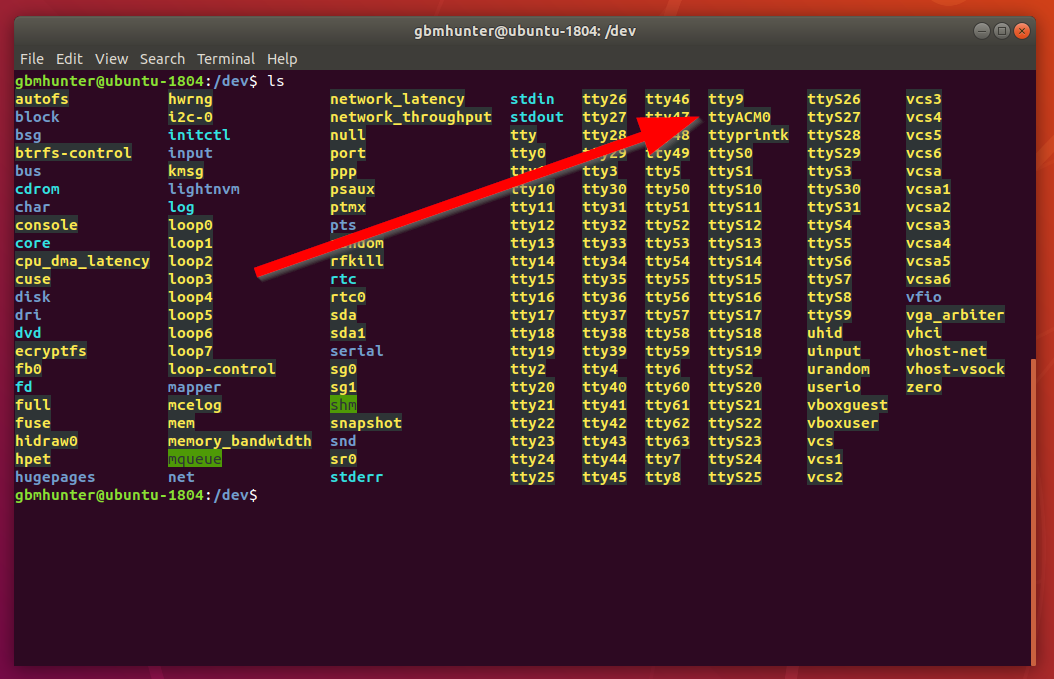Click the terminal's vertical scrollbar

click(x=1032, y=510)
